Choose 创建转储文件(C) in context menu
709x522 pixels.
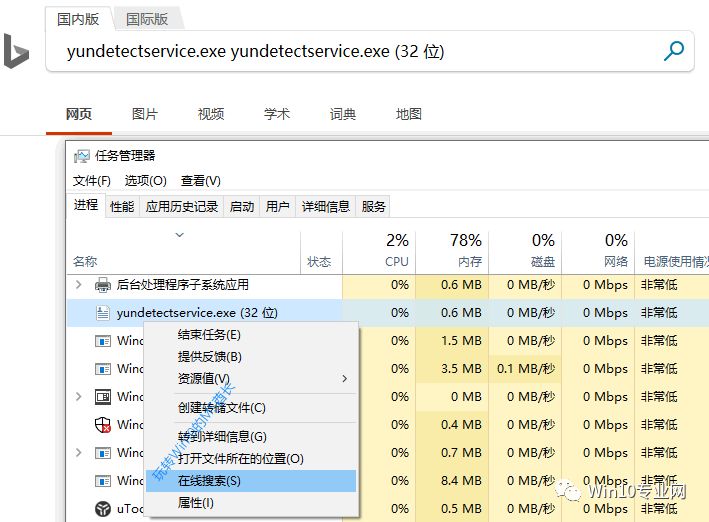tap(251, 408)
